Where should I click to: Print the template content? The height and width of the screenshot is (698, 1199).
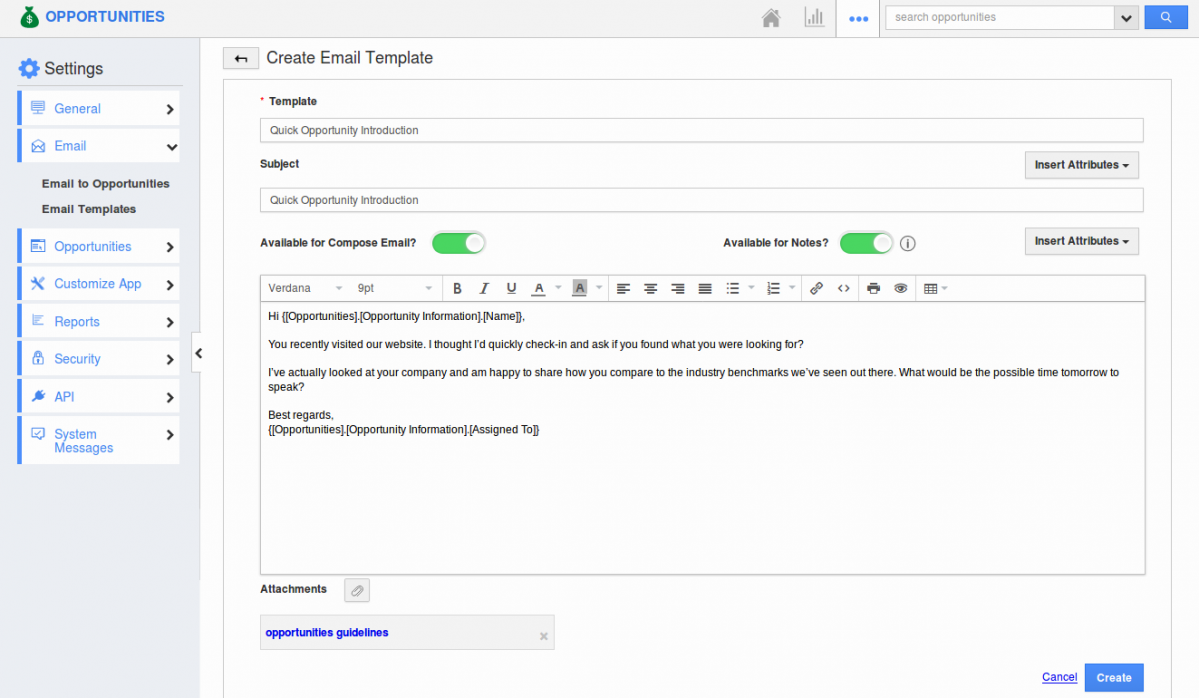(x=873, y=288)
